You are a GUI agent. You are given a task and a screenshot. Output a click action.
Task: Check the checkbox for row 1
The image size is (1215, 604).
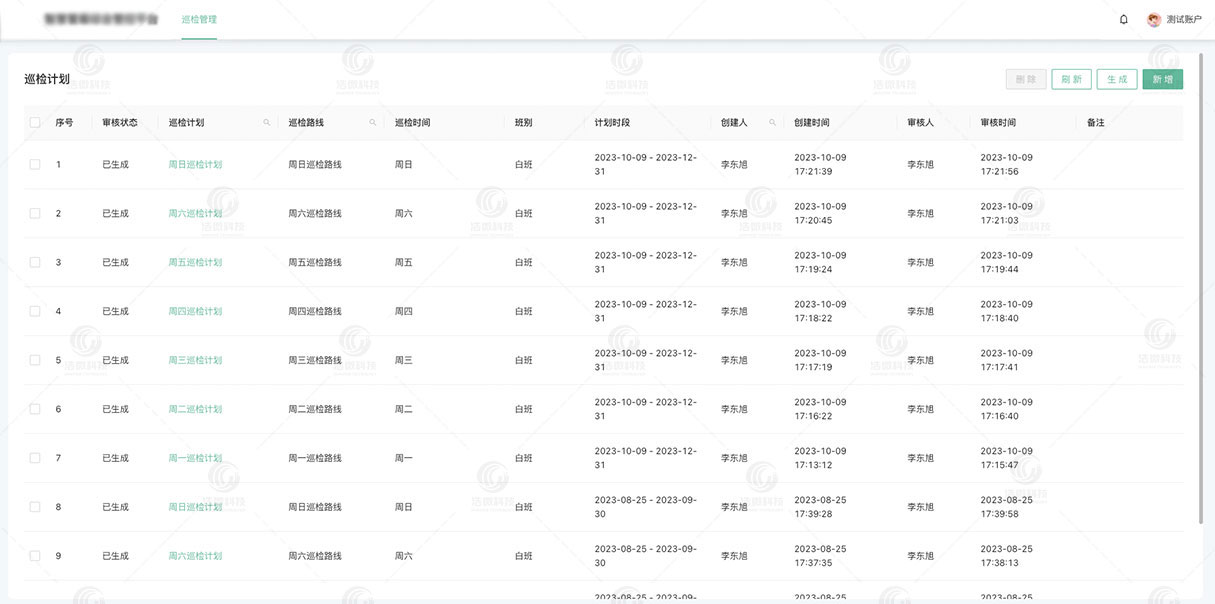pyautogui.click(x=35, y=165)
